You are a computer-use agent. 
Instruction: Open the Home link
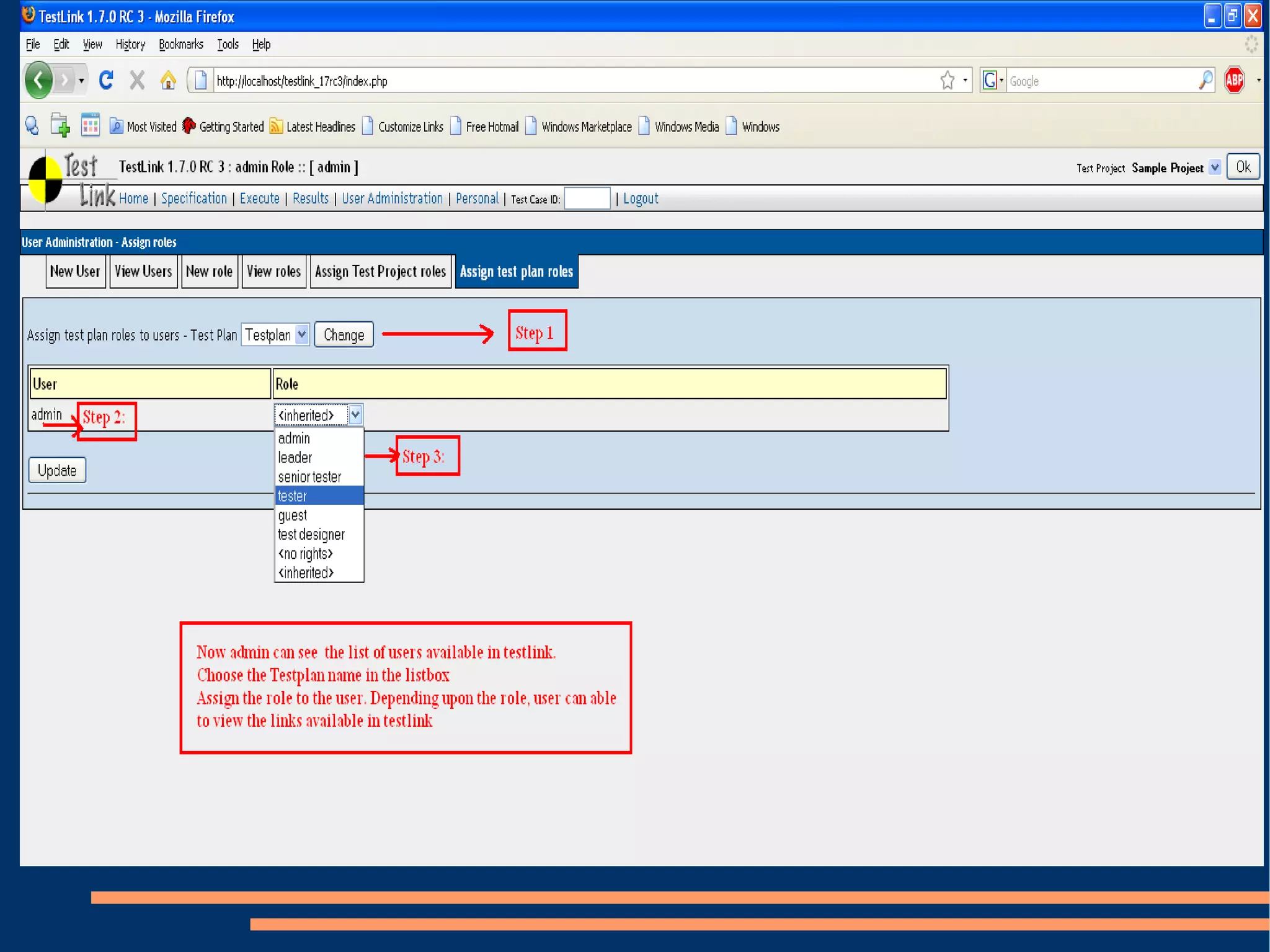133,198
